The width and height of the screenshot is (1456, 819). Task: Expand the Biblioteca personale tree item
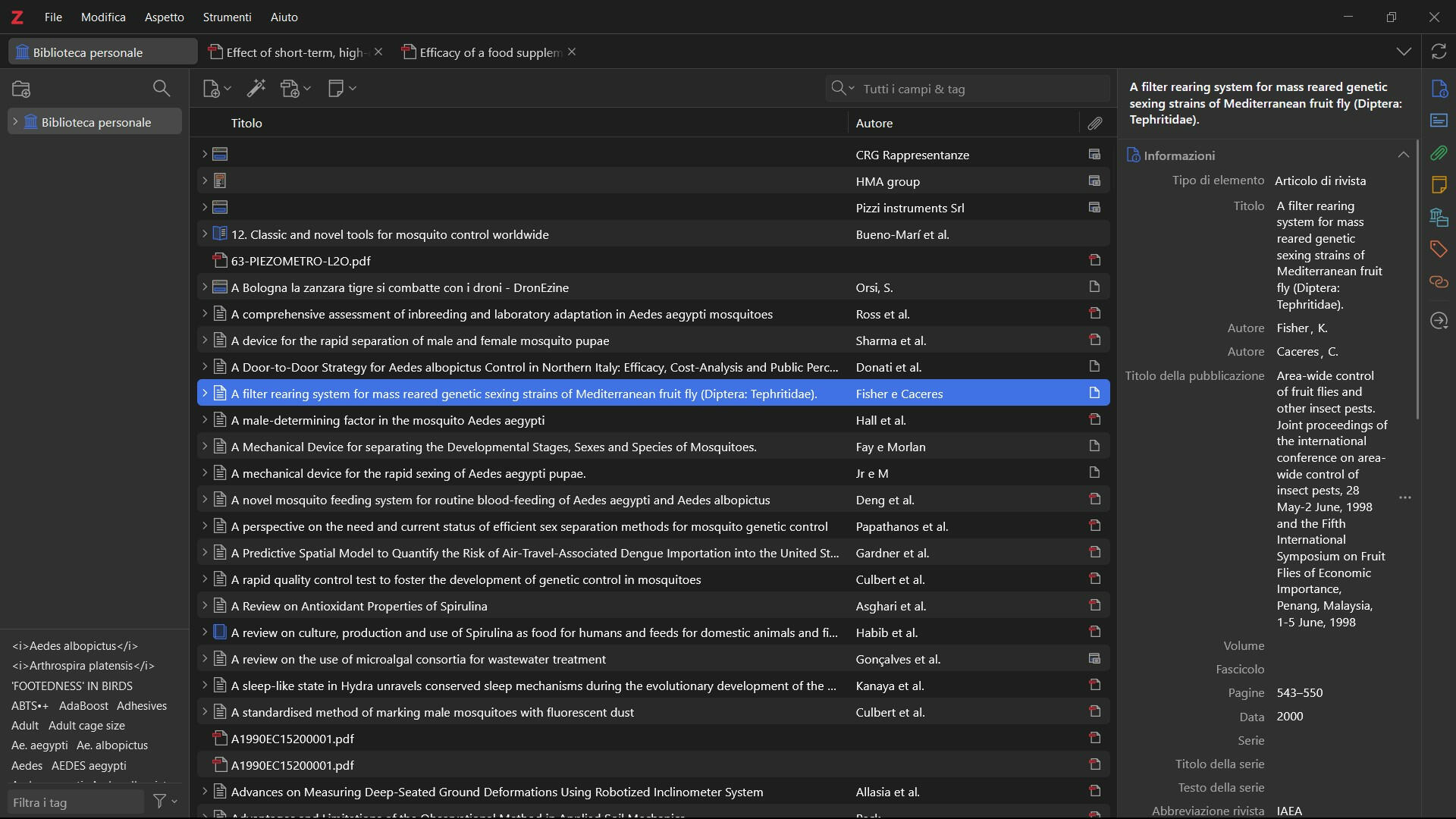[15, 122]
